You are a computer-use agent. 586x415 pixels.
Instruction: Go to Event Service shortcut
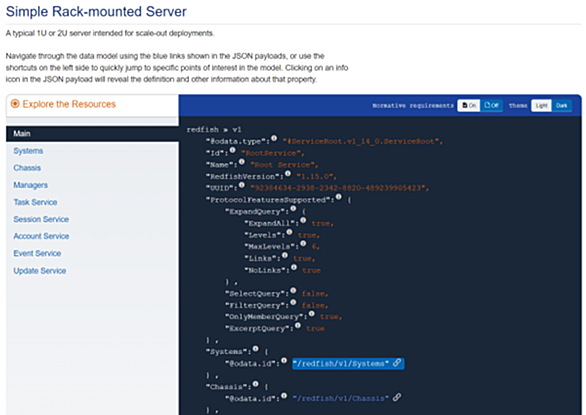point(37,253)
